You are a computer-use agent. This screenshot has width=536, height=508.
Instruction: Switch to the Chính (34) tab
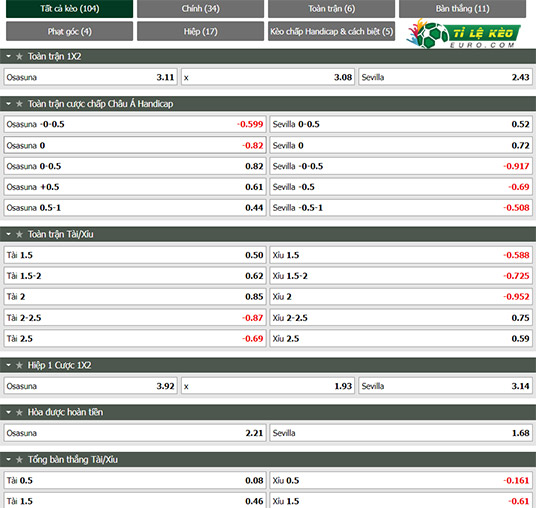[200, 9]
